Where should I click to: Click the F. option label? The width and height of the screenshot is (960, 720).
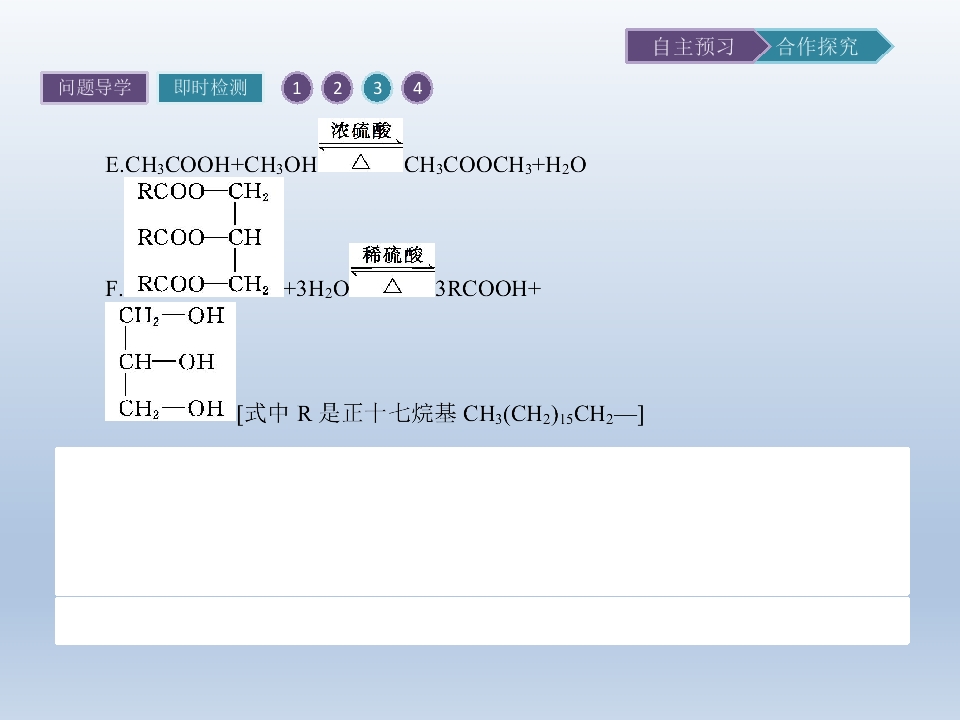coord(113,288)
